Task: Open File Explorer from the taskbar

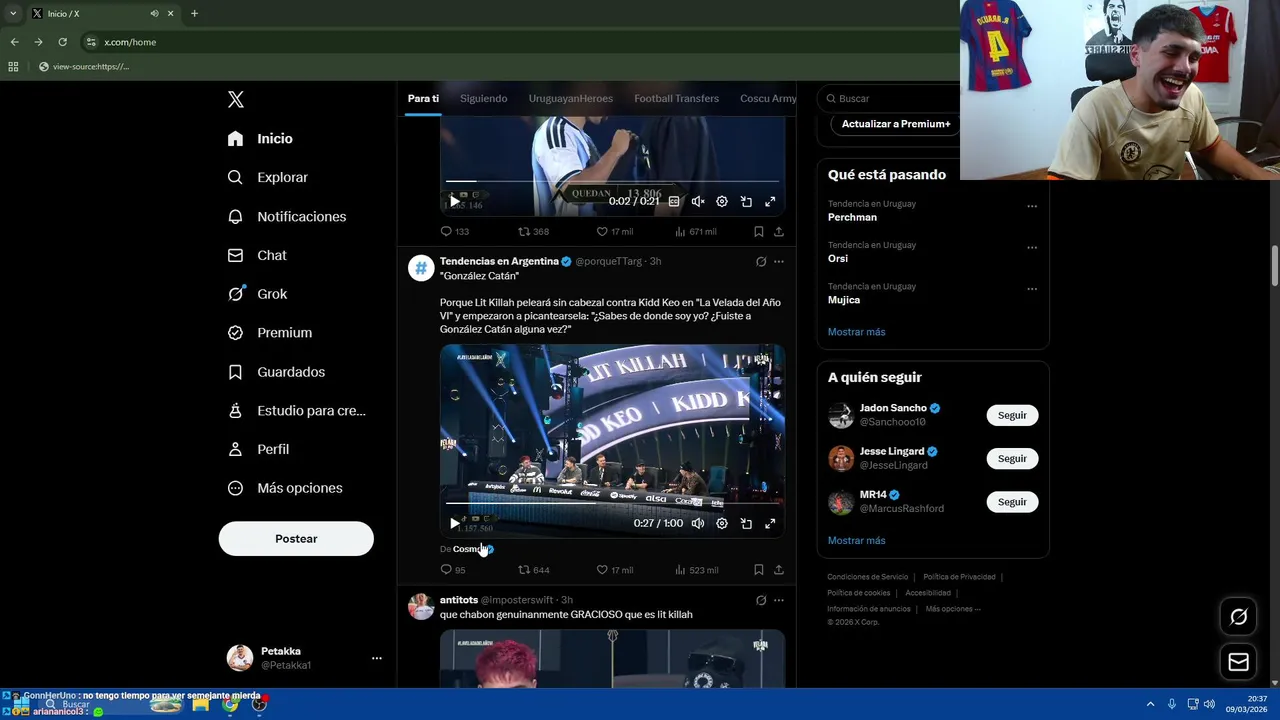Action: [x=200, y=704]
